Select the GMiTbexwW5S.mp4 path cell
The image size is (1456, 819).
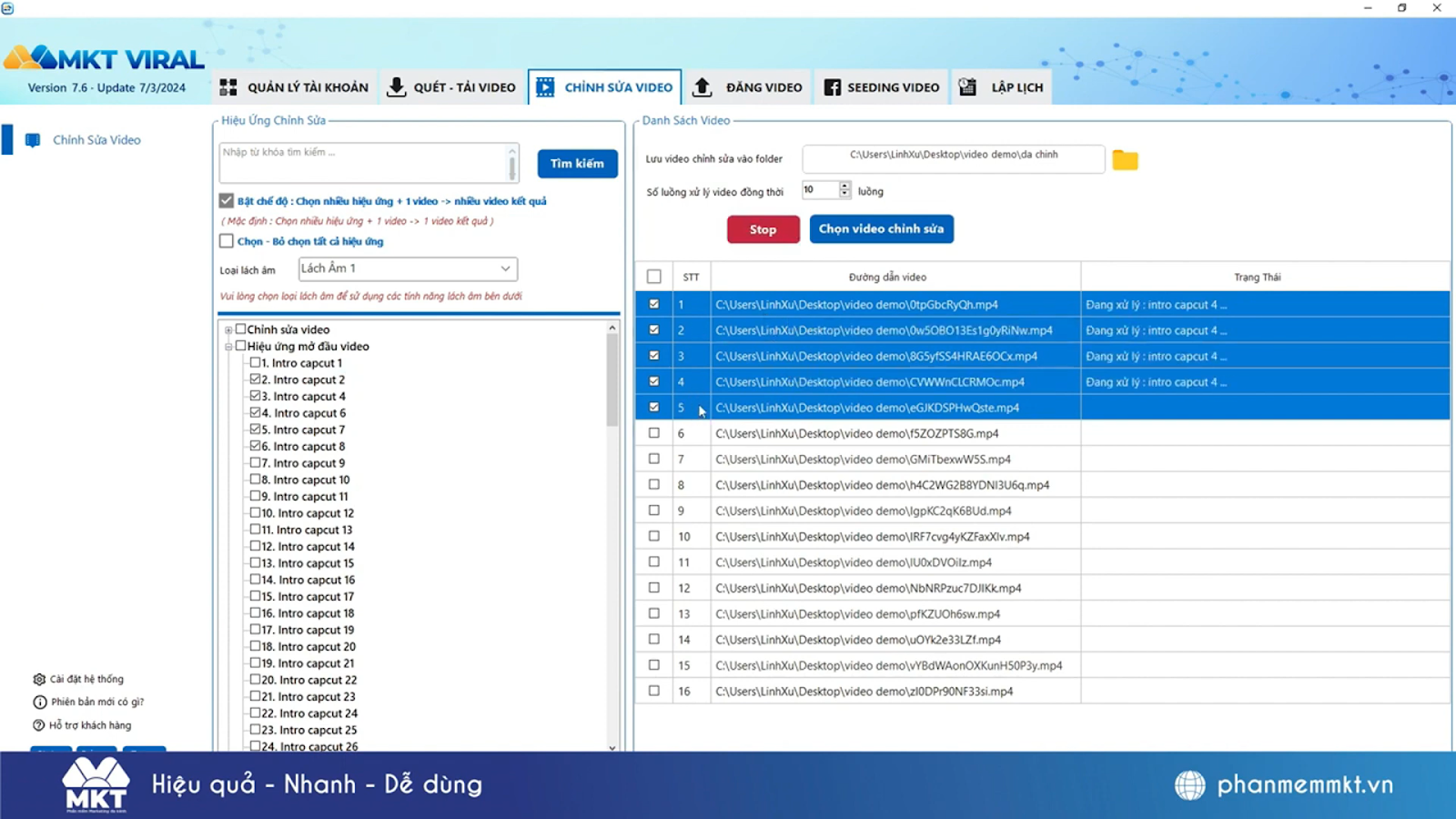coord(895,460)
